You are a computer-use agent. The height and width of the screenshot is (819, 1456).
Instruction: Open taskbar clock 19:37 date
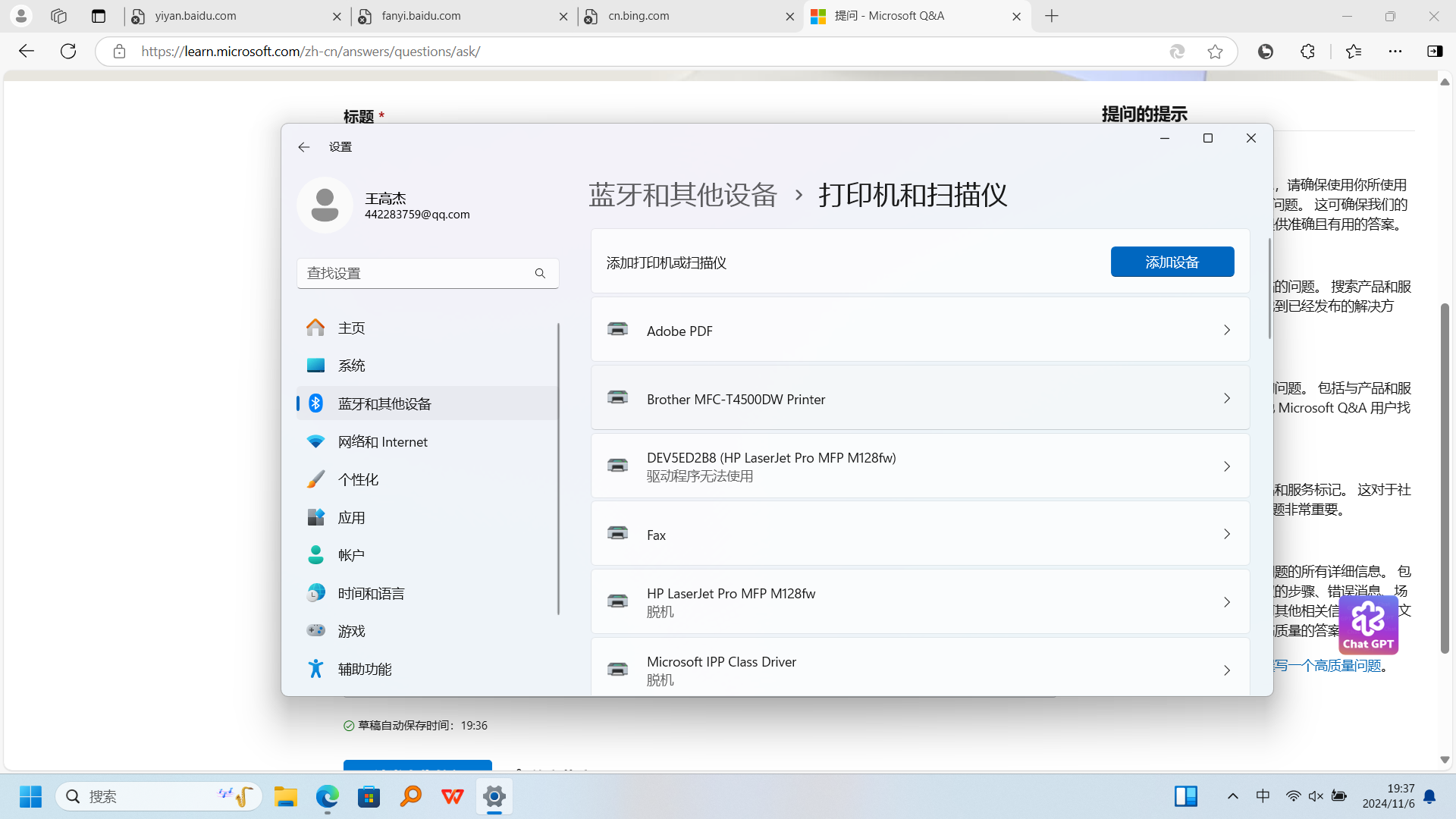pos(1389,796)
